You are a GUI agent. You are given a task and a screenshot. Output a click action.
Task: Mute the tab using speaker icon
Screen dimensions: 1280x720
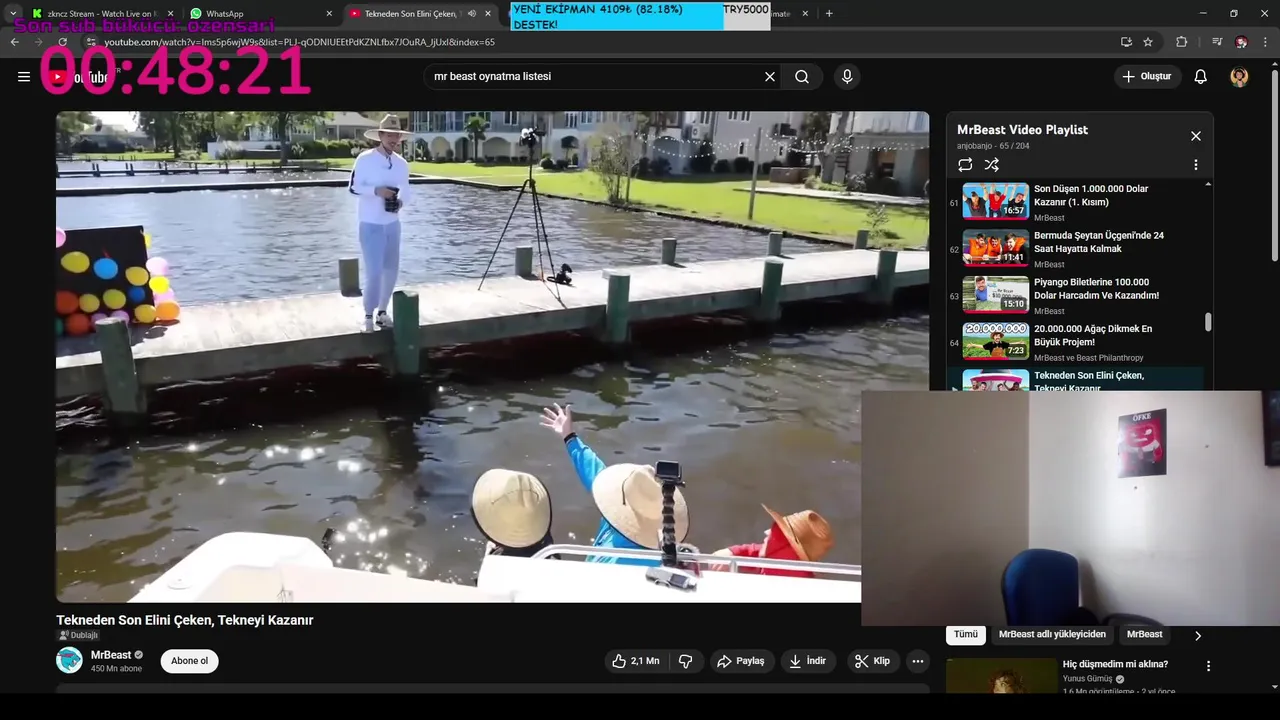[472, 14]
